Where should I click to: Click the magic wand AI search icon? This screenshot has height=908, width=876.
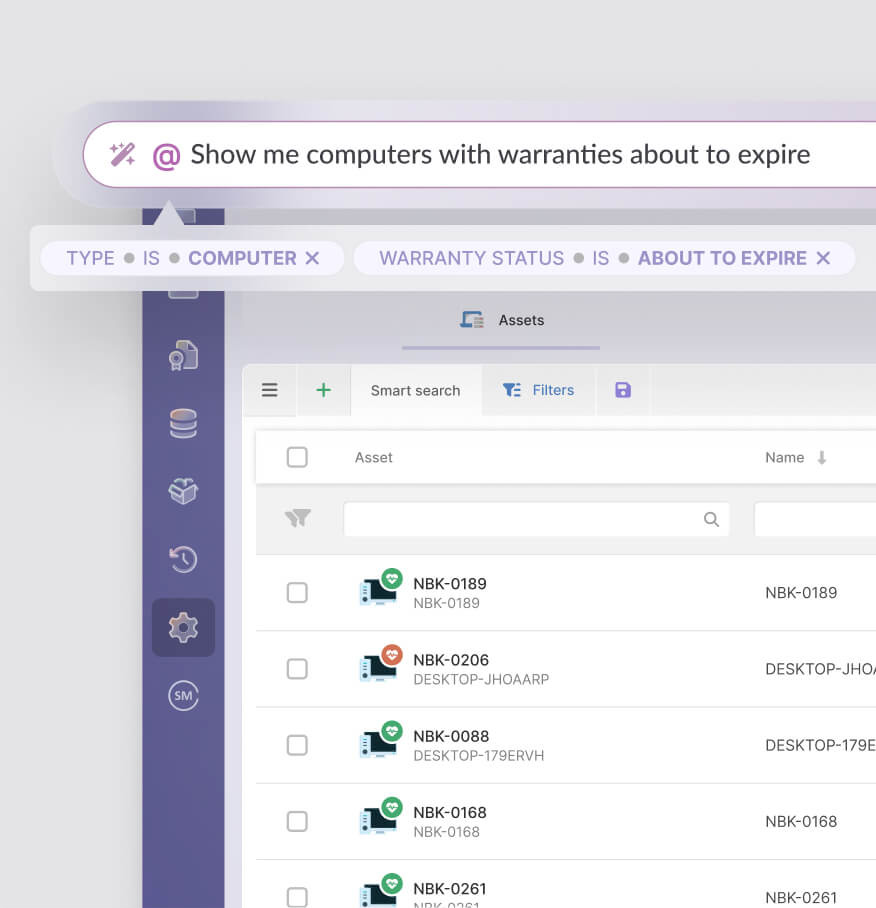point(123,155)
